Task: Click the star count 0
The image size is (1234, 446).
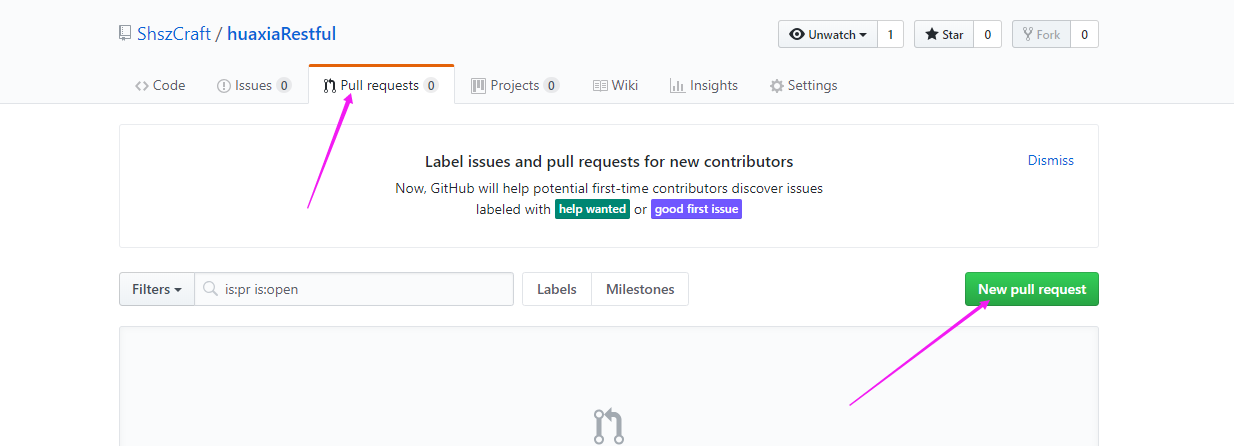Action: coord(987,34)
